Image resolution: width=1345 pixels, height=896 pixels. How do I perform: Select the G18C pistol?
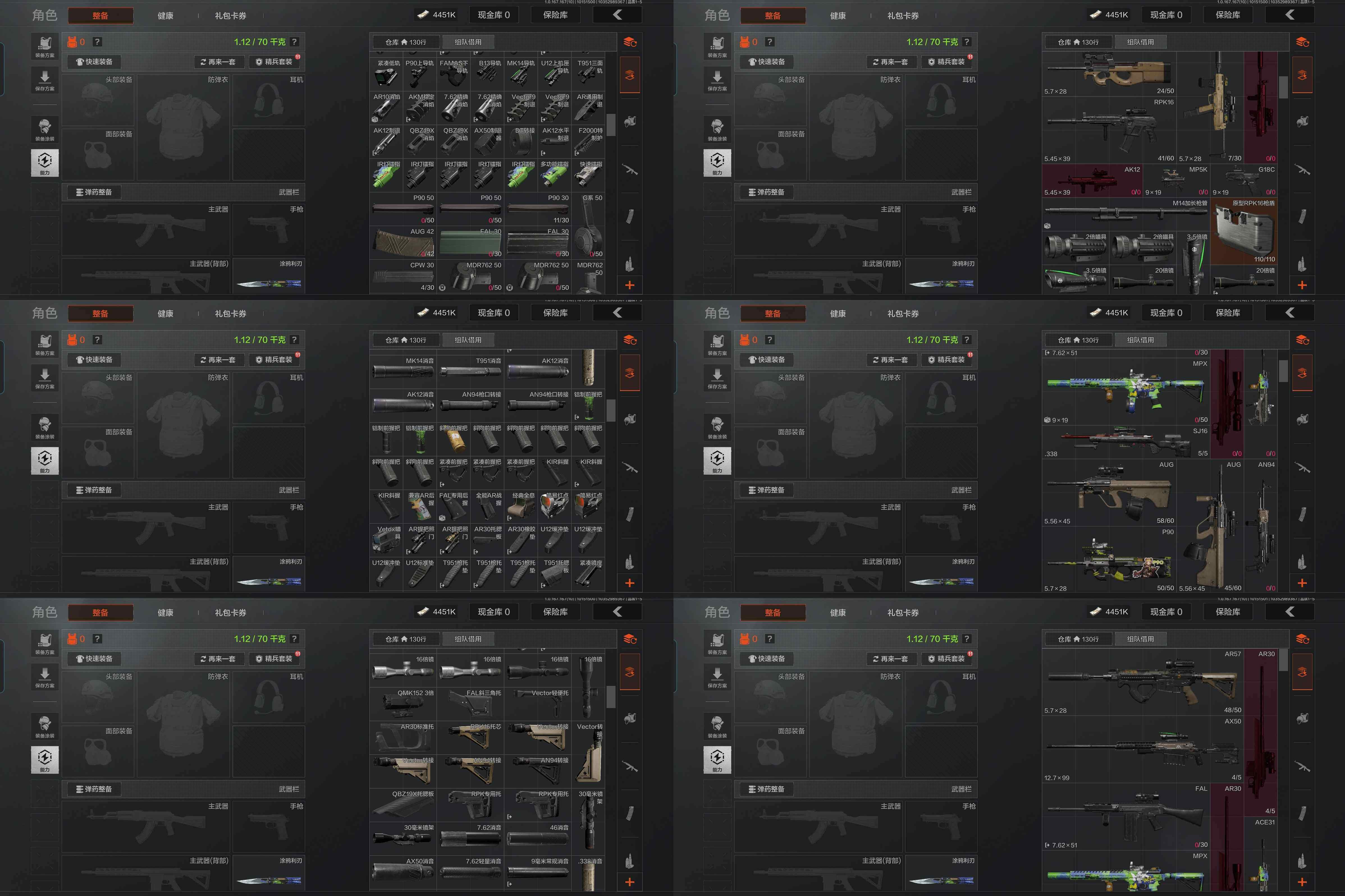[x=1244, y=181]
